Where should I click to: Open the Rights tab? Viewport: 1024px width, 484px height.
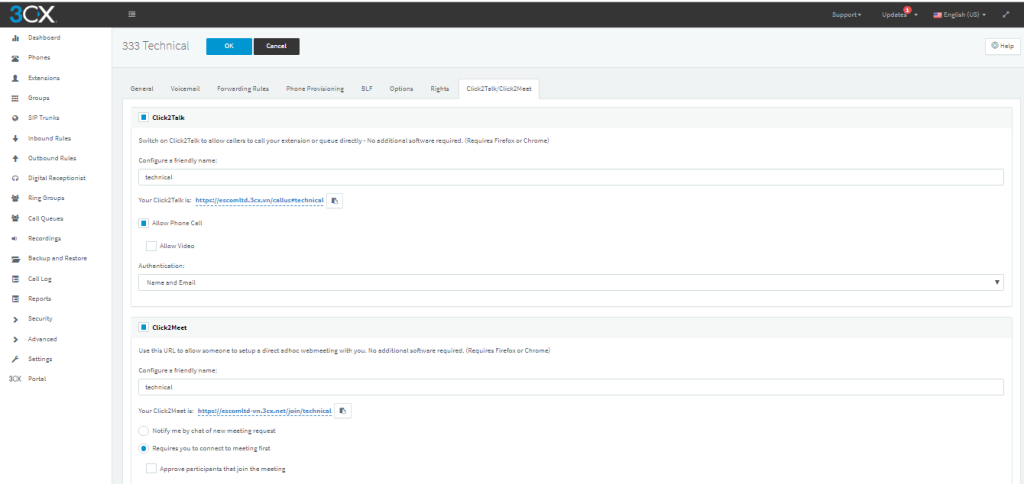440,89
